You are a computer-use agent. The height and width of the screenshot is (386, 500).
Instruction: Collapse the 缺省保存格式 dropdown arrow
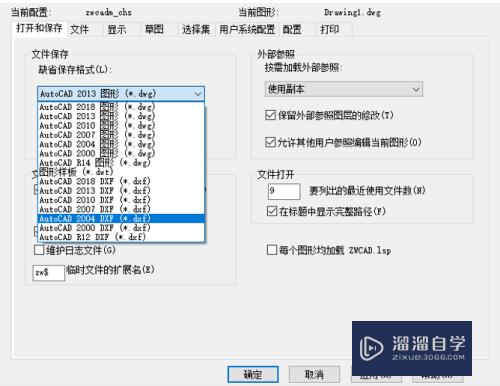point(198,94)
